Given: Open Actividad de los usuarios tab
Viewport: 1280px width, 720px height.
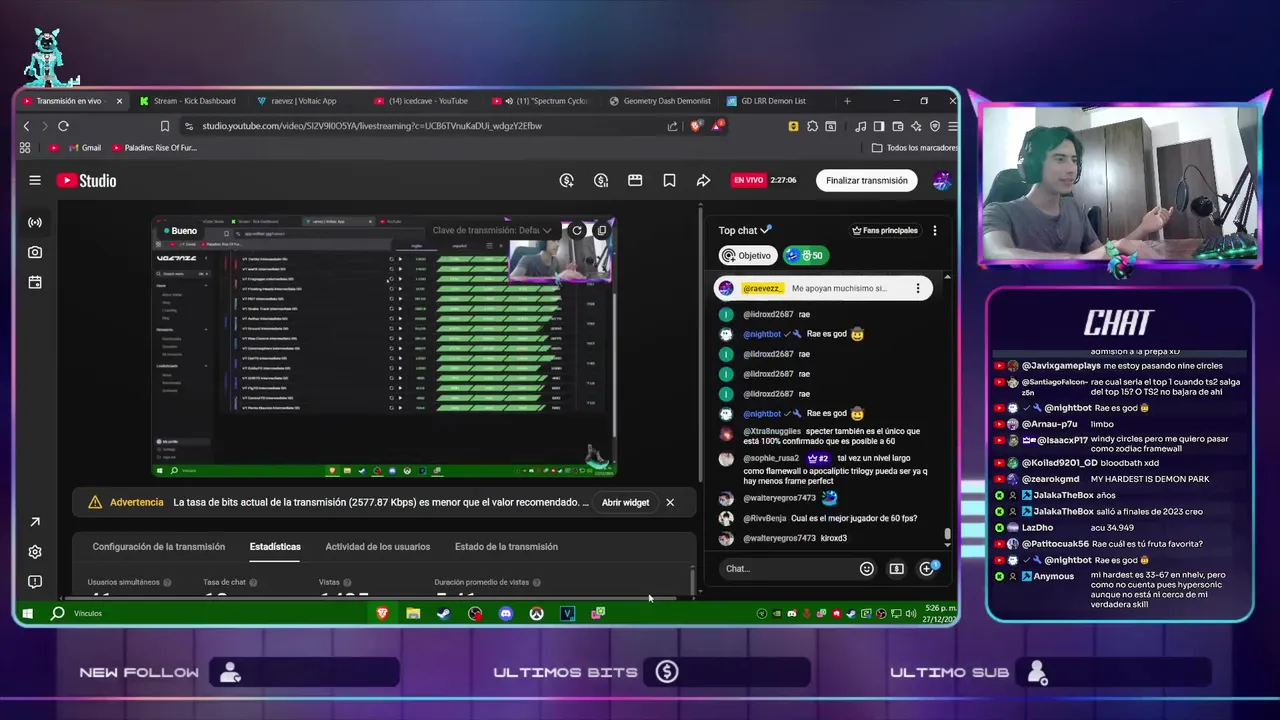Looking at the screenshot, I should coord(377,546).
